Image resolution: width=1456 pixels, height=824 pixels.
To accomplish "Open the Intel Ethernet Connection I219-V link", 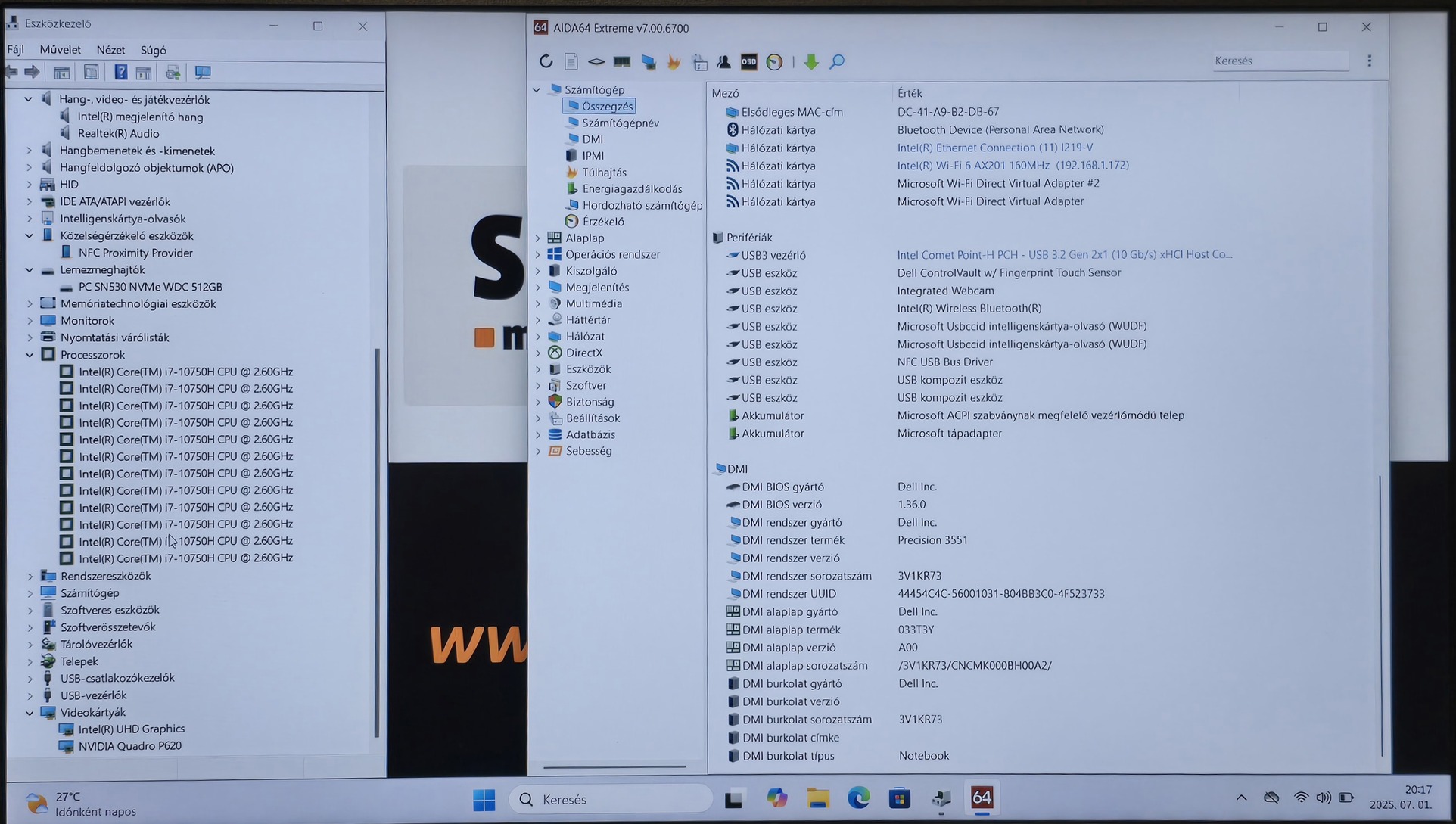I will (994, 148).
